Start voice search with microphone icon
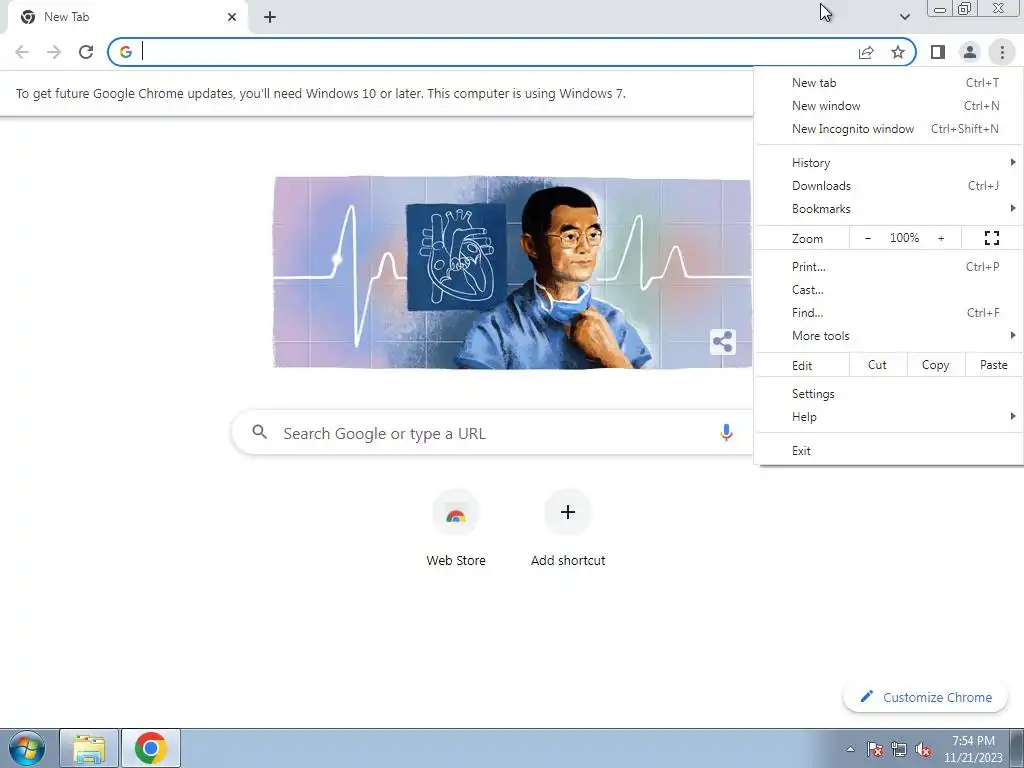Image resolution: width=1024 pixels, height=768 pixels. click(726, 432)
